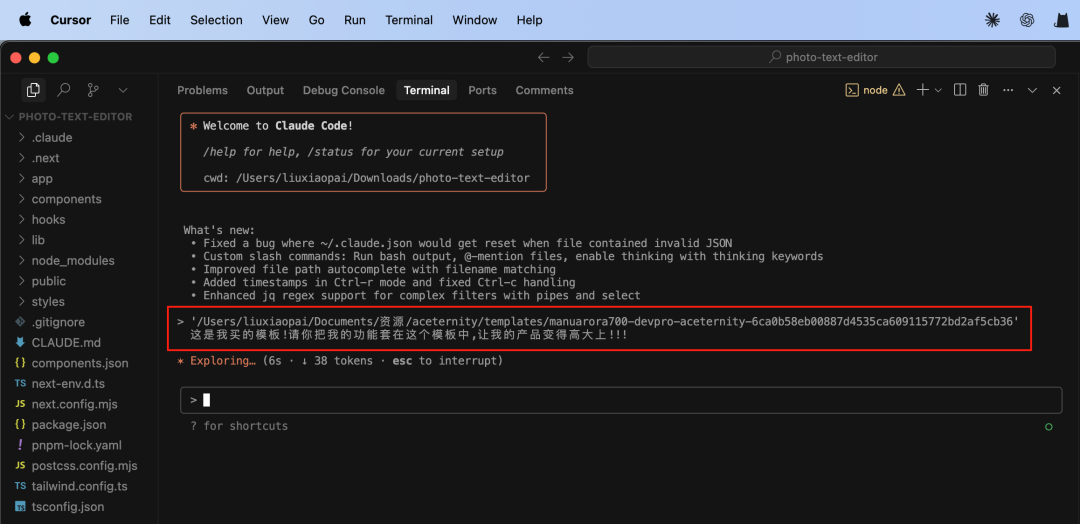Open the Apple menu

pos(25,20)
